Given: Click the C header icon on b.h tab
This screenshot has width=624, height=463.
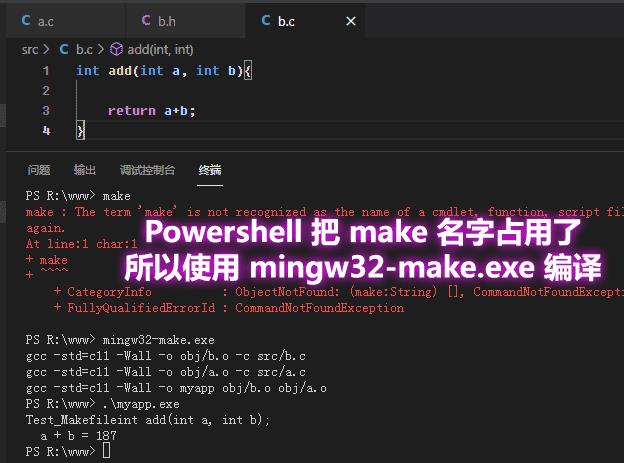Looking at the screenshot, I should [x=146, y=20].
